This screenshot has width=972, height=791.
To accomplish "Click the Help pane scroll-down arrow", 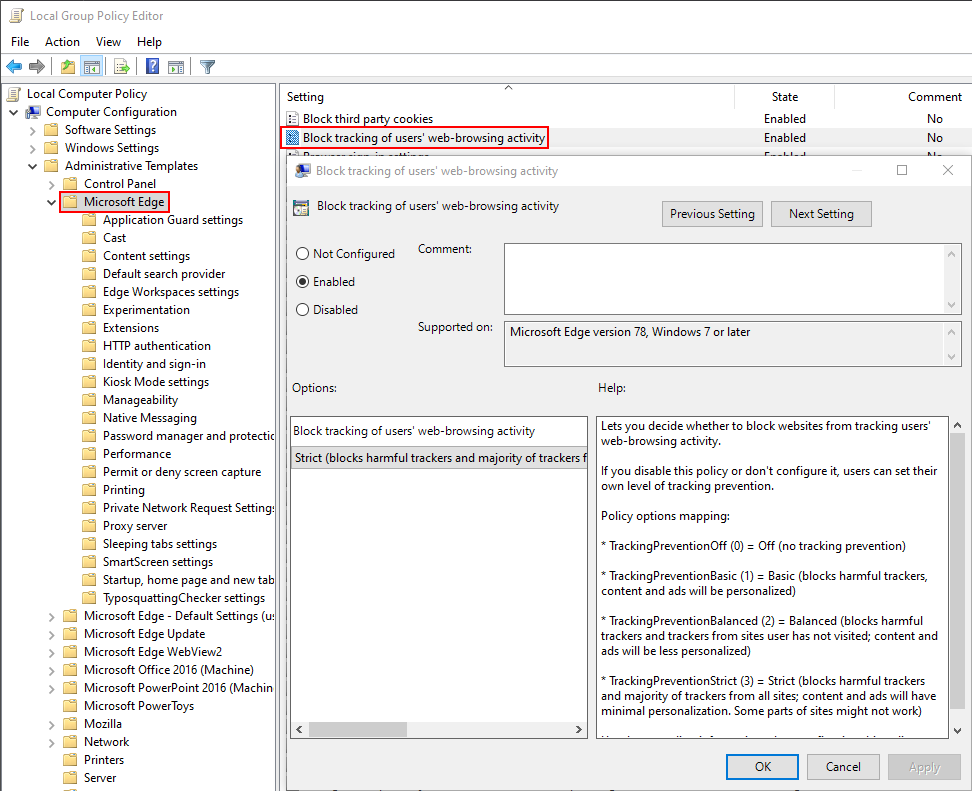I will coord(957,730).
